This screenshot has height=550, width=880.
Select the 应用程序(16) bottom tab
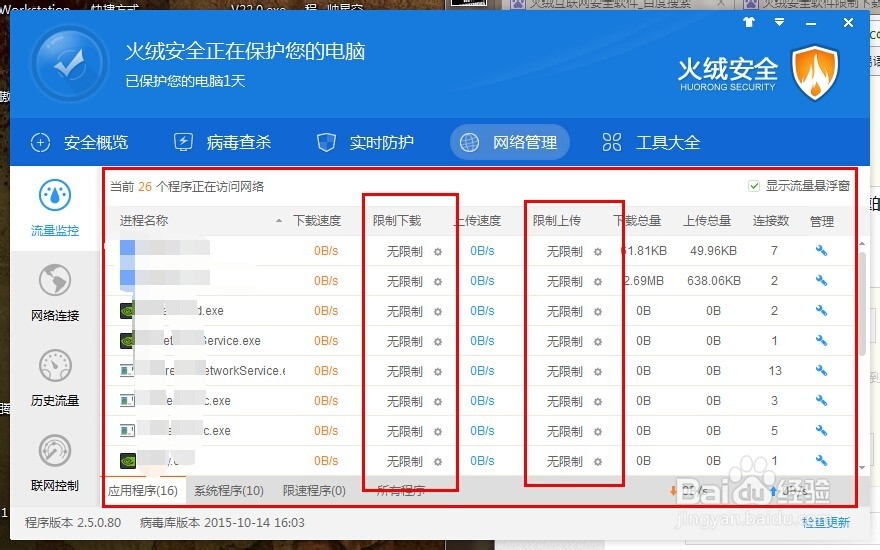(143, 491)
